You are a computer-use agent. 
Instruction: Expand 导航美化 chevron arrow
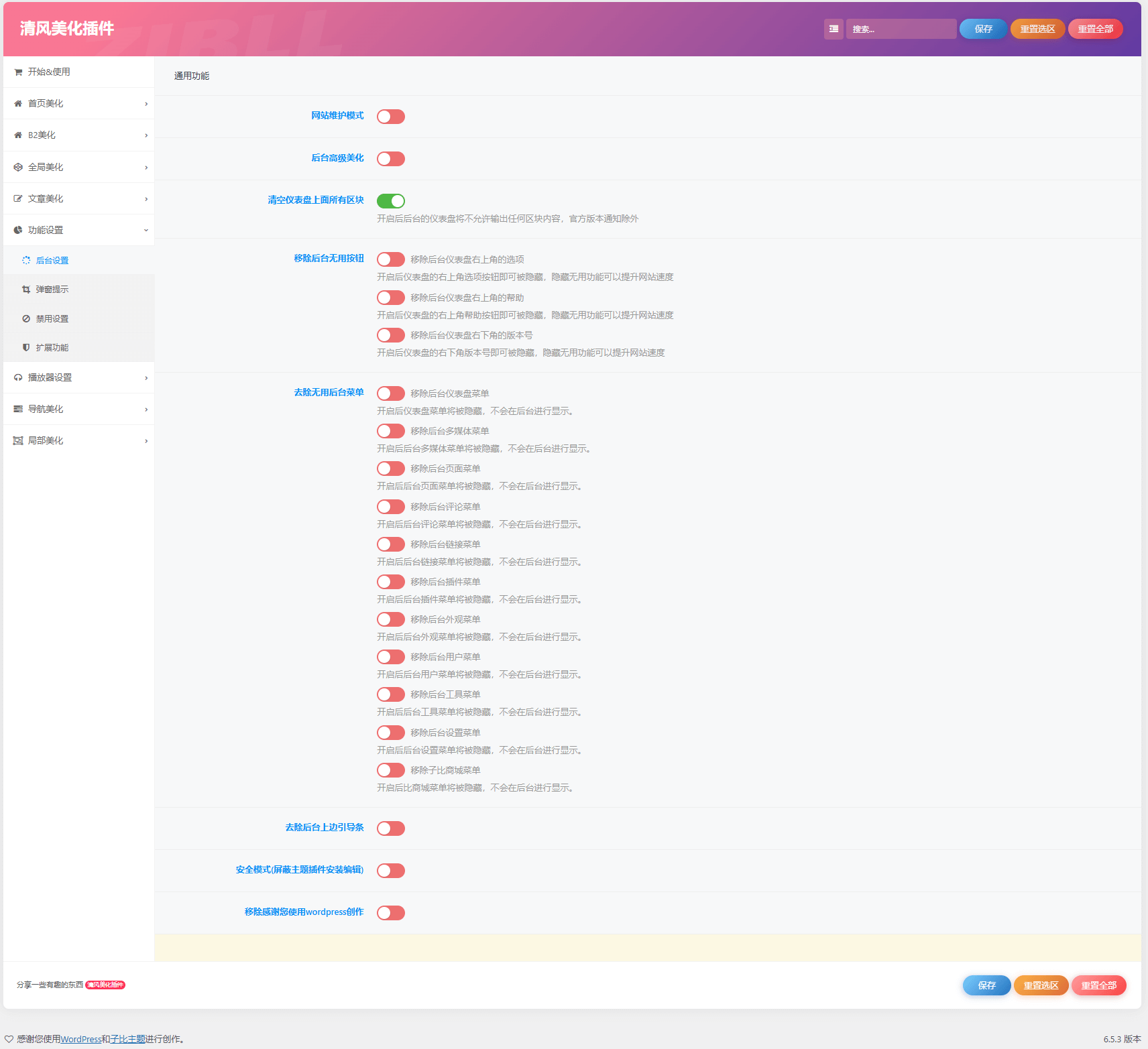pos(146,410)
